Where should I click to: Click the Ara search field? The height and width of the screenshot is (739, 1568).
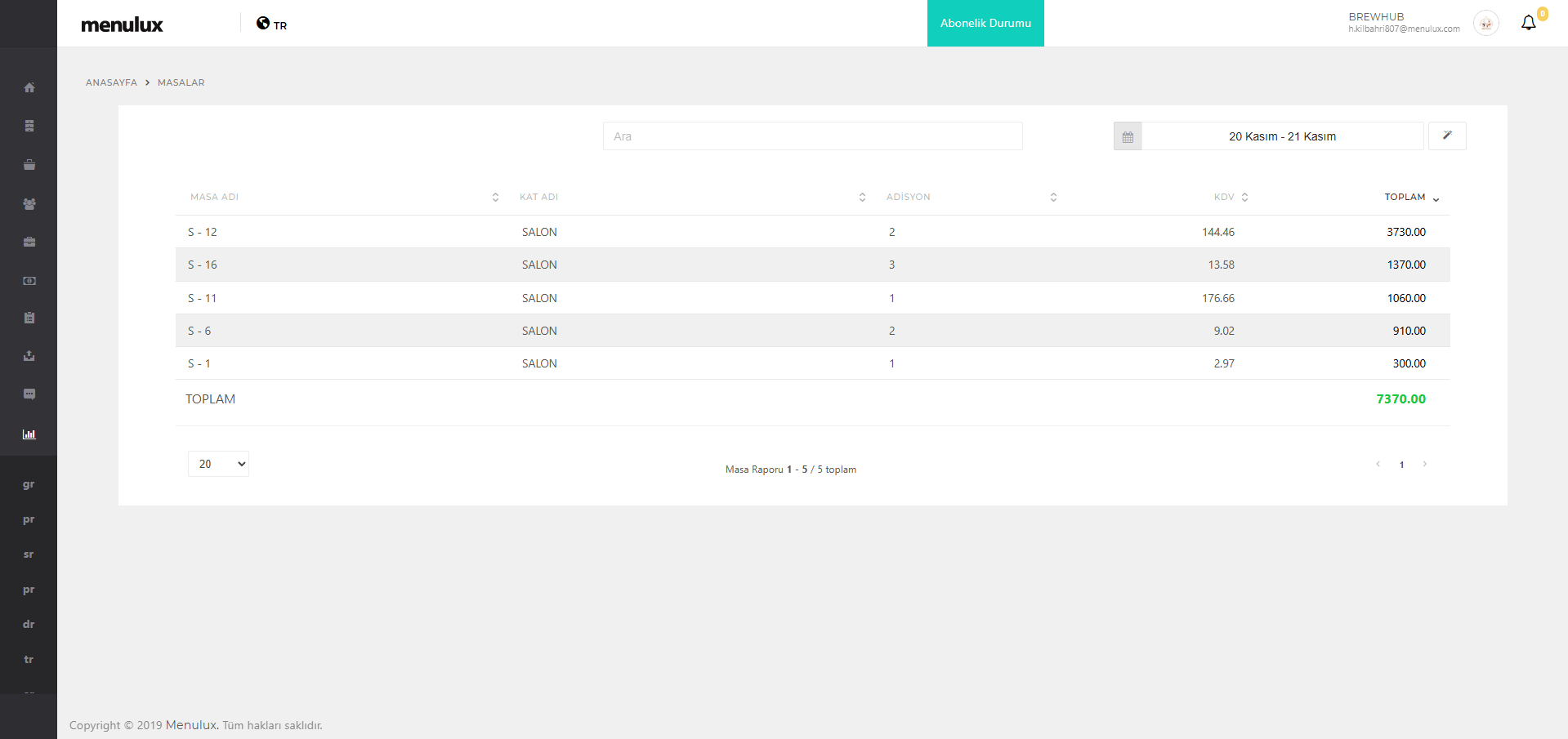click(x=812, y=136)
